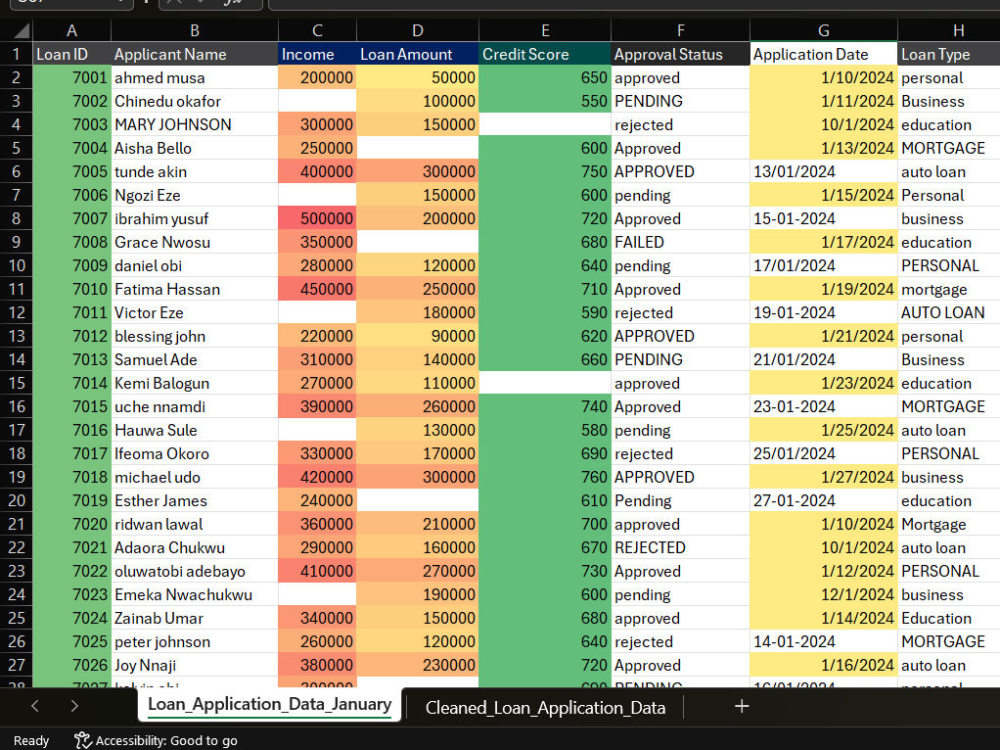Select cell with name ahmed musa

coord(195,78)
